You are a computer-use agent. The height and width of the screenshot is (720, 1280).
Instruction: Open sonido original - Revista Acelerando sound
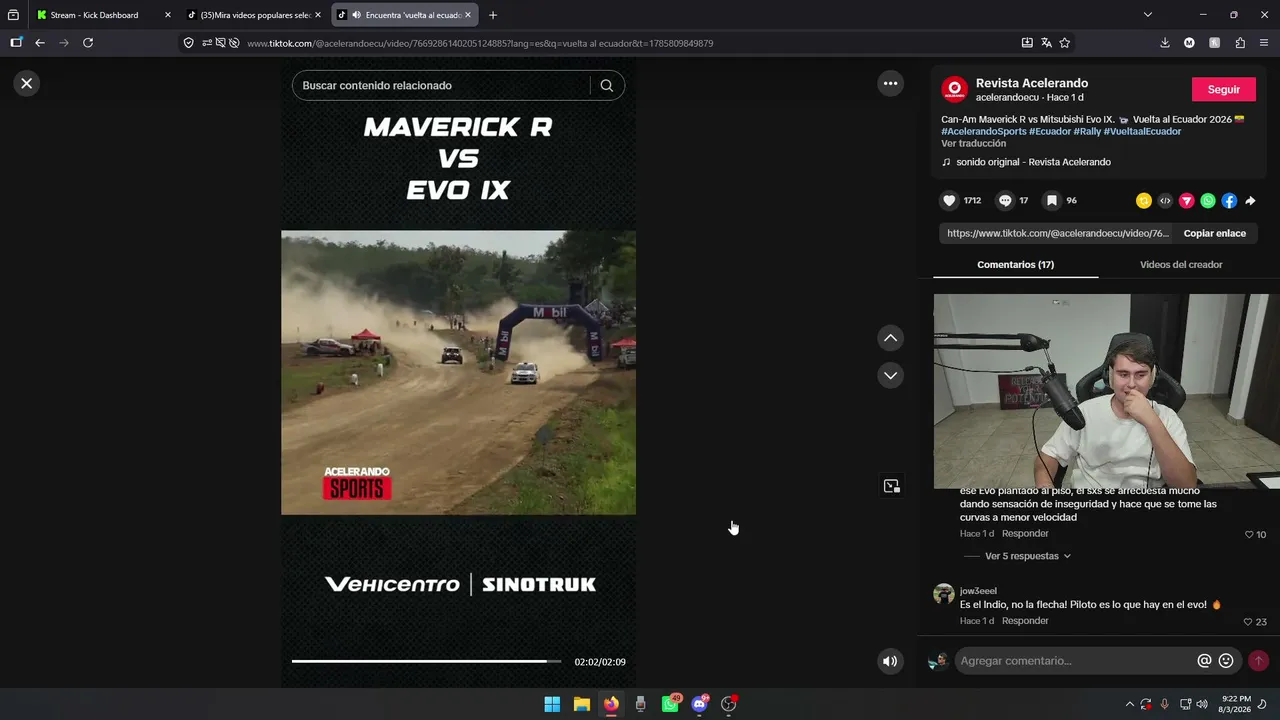pos(1033,162)
